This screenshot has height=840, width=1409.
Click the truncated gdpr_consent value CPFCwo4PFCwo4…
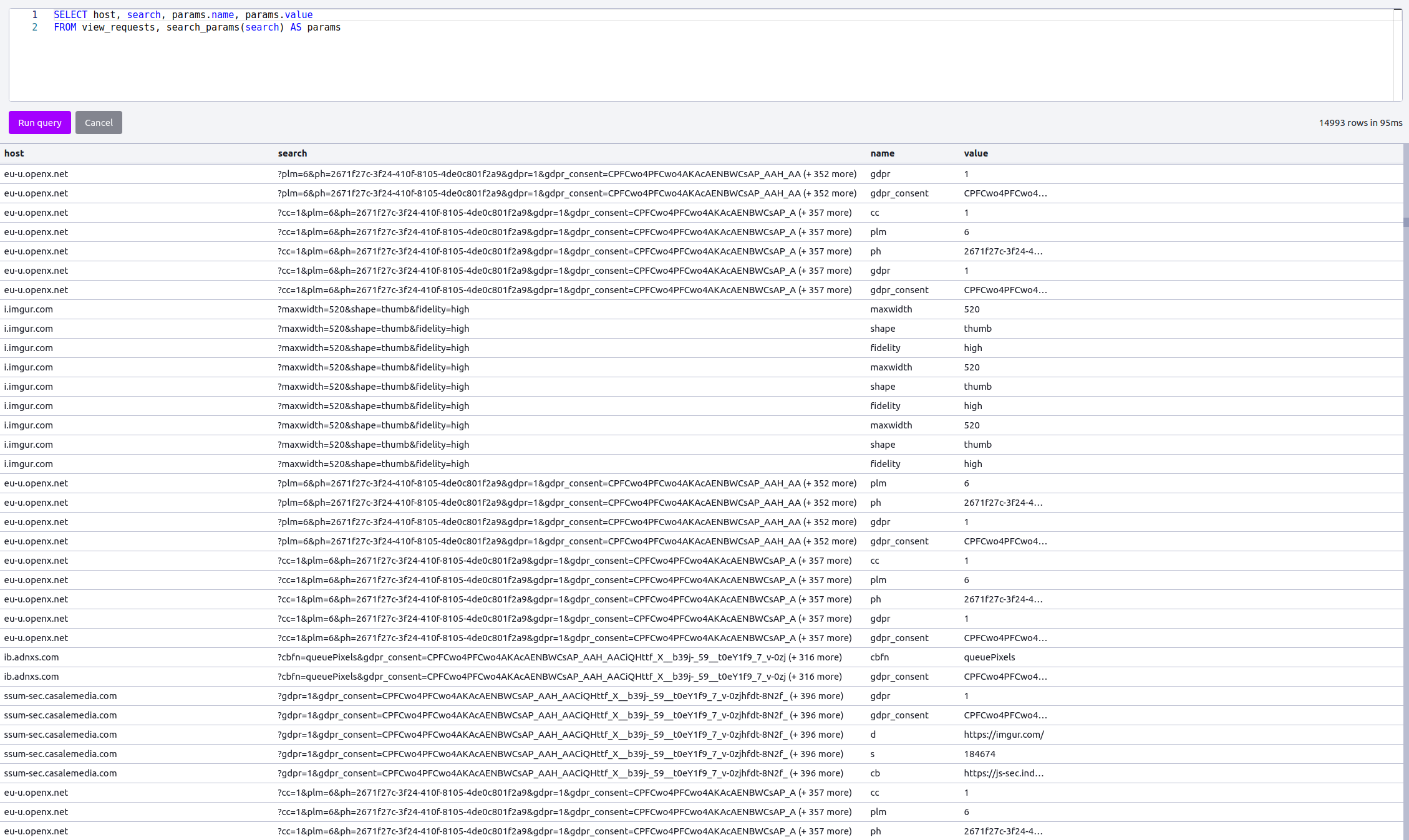pyautogui.click(x=1005, y=193)
